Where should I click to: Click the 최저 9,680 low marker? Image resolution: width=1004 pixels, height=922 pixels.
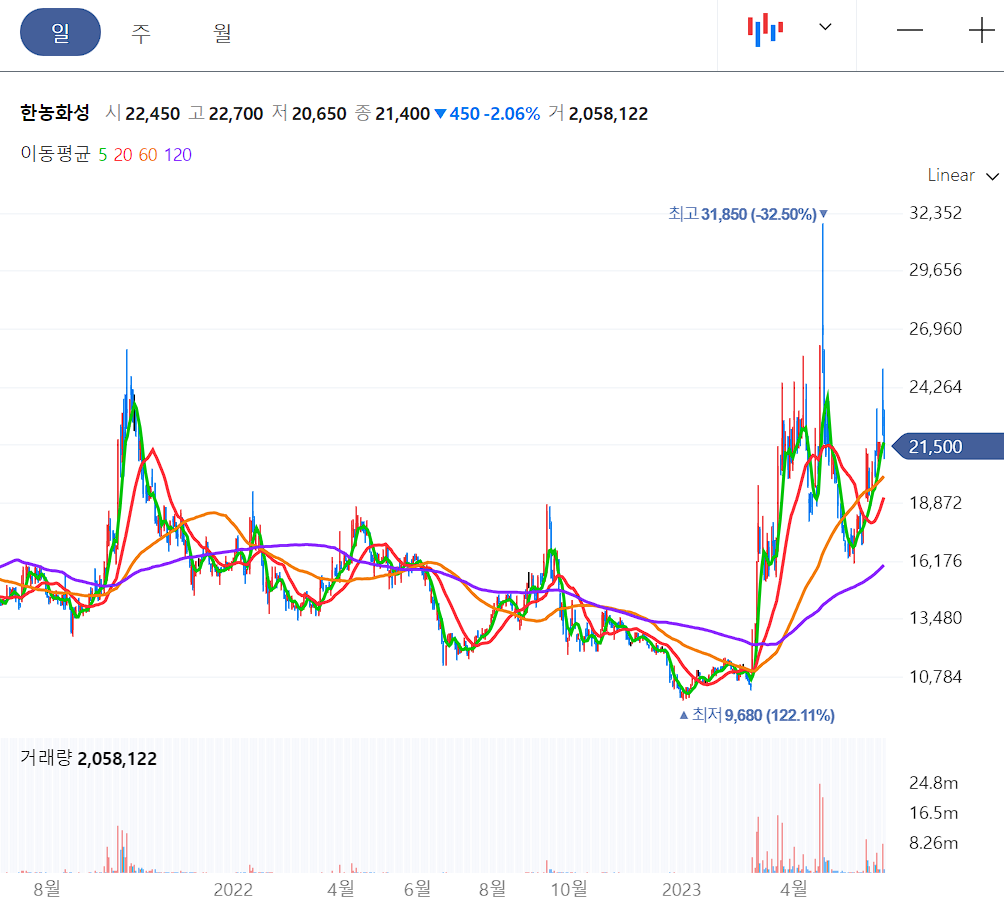(757, 715)
